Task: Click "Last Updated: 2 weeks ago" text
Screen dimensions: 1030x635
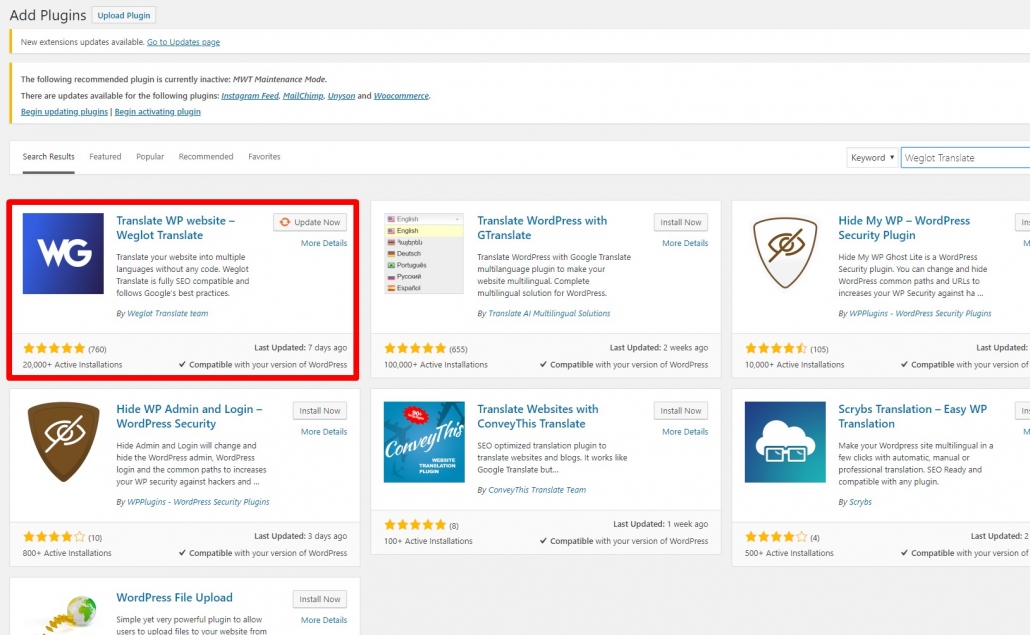Action: [x=659, y=348]
